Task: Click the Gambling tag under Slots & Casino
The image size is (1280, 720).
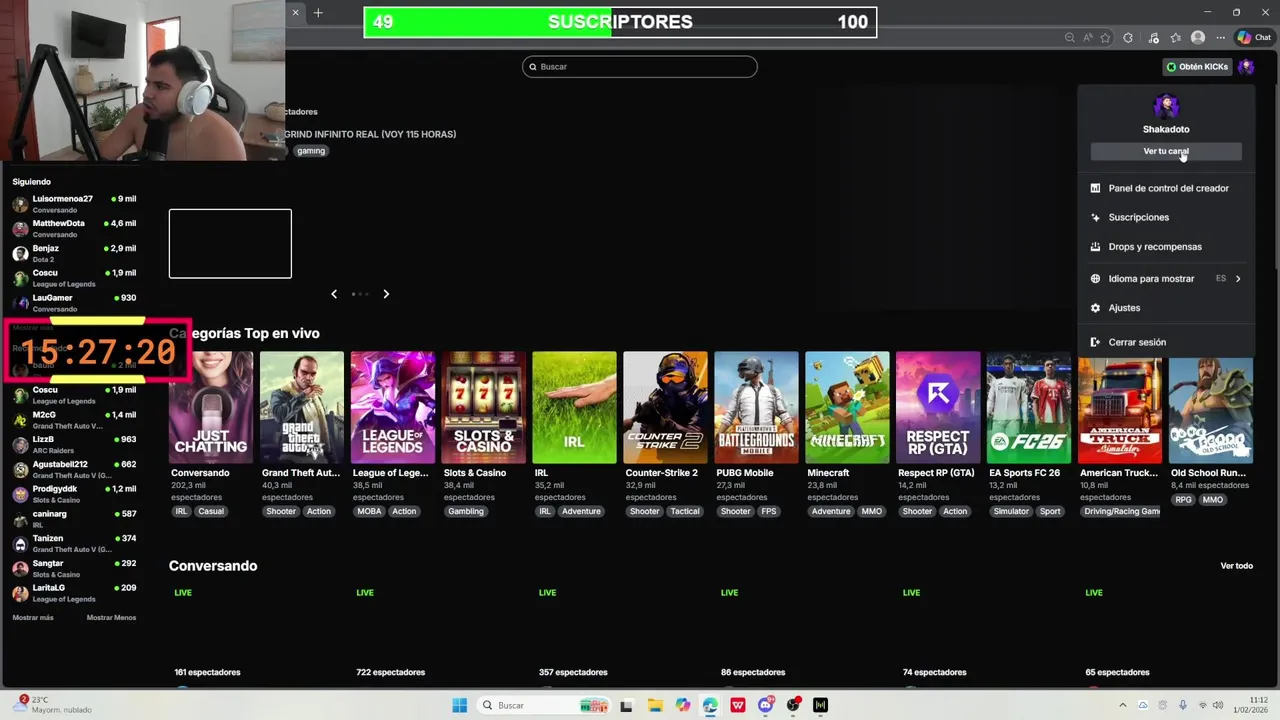Action: [466, 511]
